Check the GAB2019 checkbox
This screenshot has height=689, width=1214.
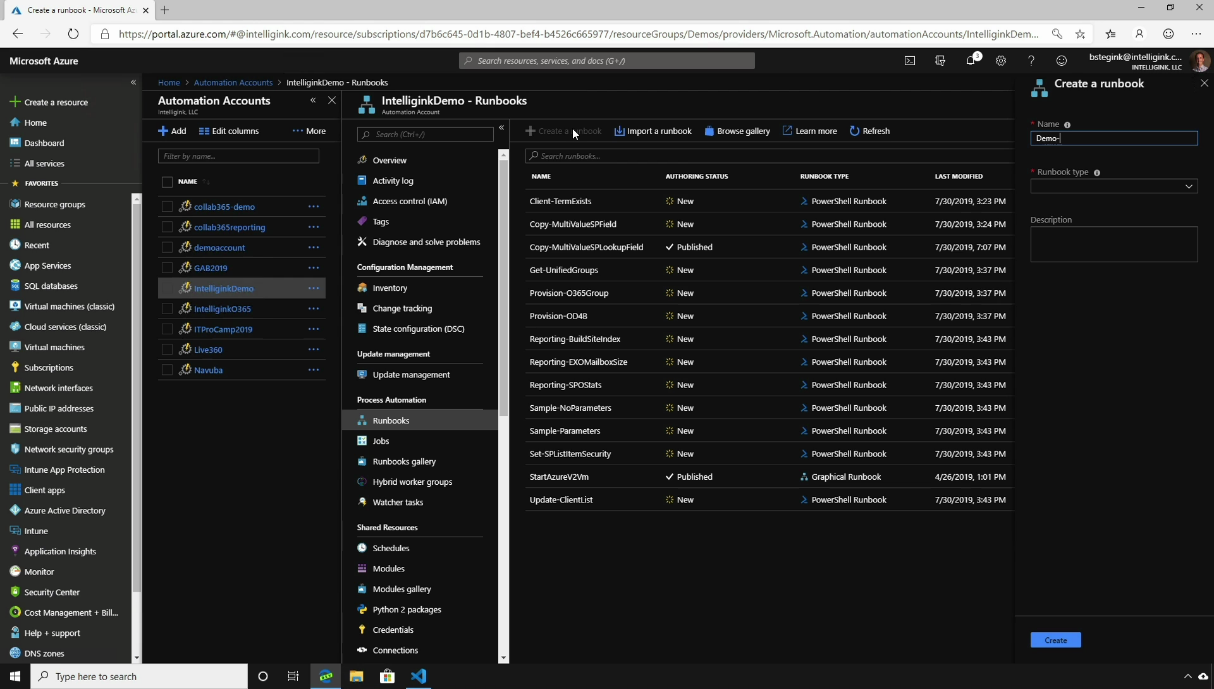tap(167, 268)
